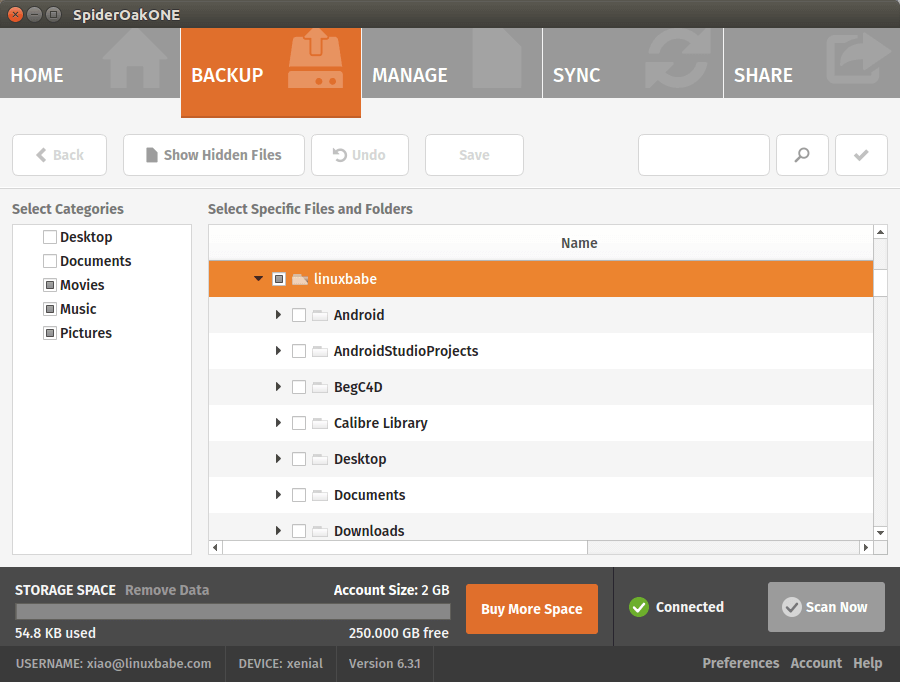Expand the Android folder tree
The image size is (900, 682).
[x=278, y=315]
